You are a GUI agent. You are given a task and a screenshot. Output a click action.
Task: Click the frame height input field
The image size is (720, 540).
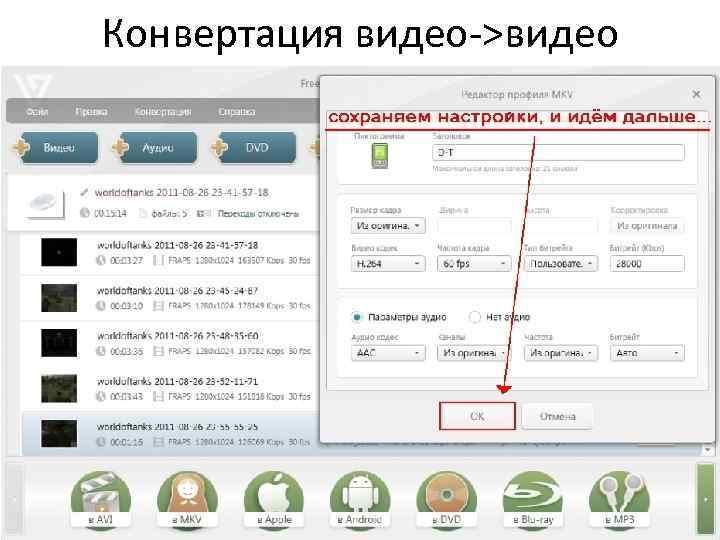tap(561, 225)
